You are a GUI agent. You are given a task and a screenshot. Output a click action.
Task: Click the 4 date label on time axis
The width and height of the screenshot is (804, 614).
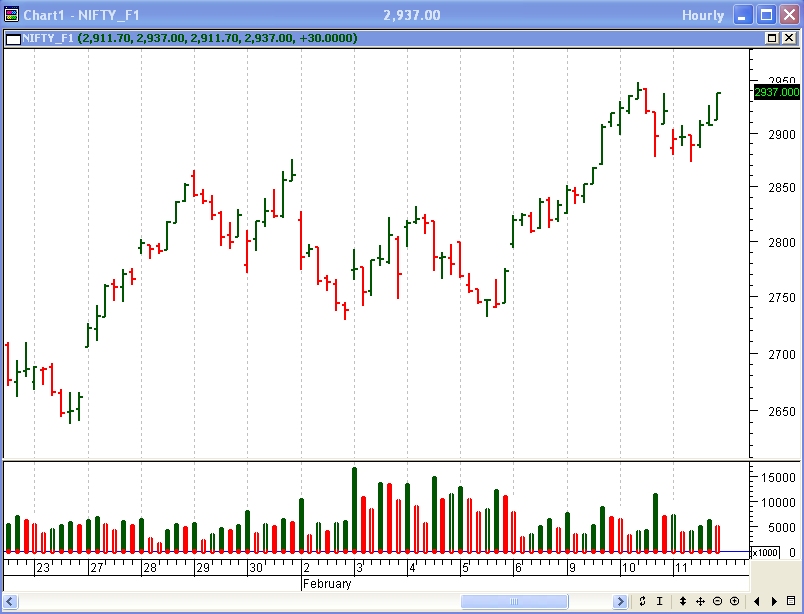[x=413, y=568]
